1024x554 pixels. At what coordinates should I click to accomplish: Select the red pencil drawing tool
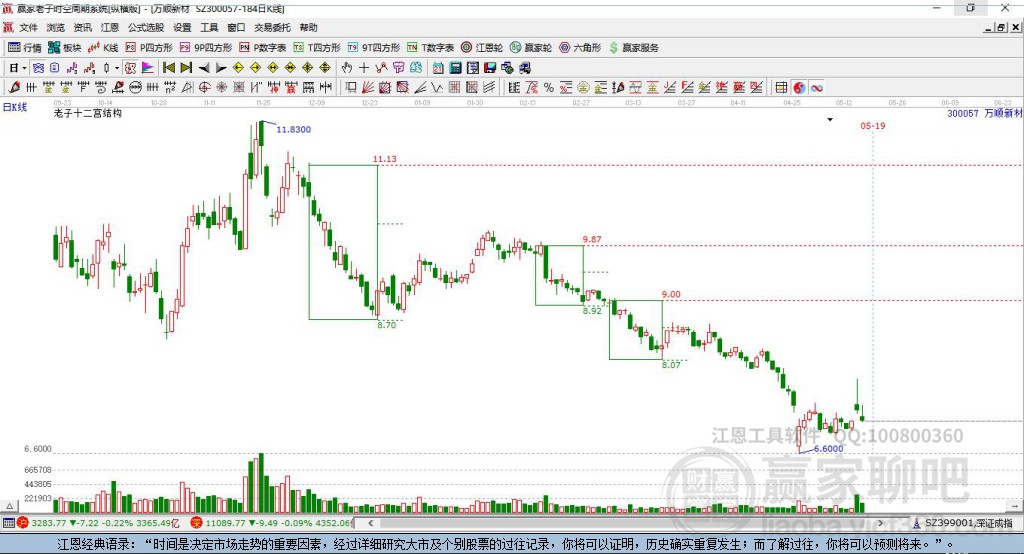tap(14, 88)
